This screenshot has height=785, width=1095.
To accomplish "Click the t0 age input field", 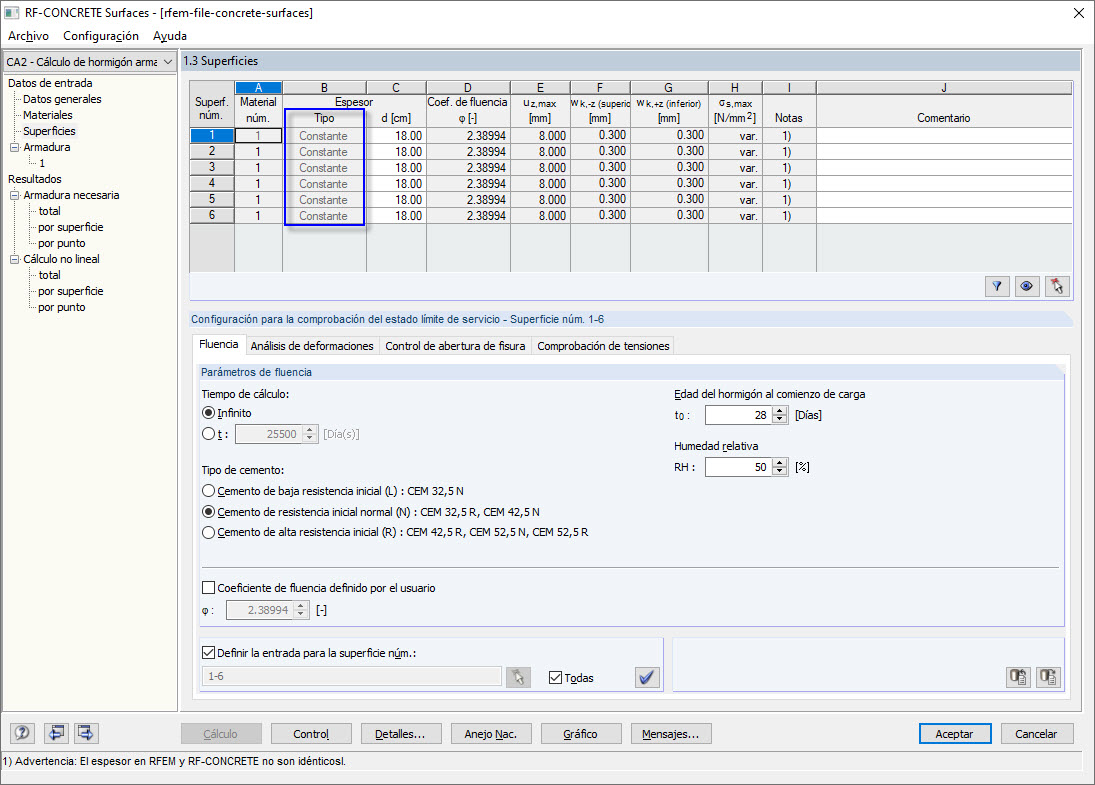I will pos(739,415).
